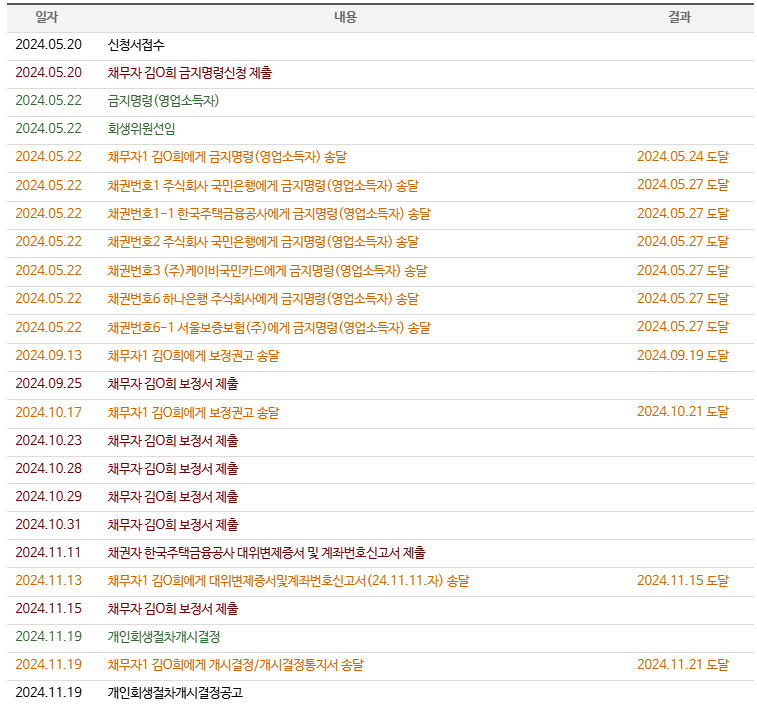The image size is (757, 707).
Task: Select 채권번호6-1 서울보증보험(주)에게 금지명령 송달
Action: 269,328
